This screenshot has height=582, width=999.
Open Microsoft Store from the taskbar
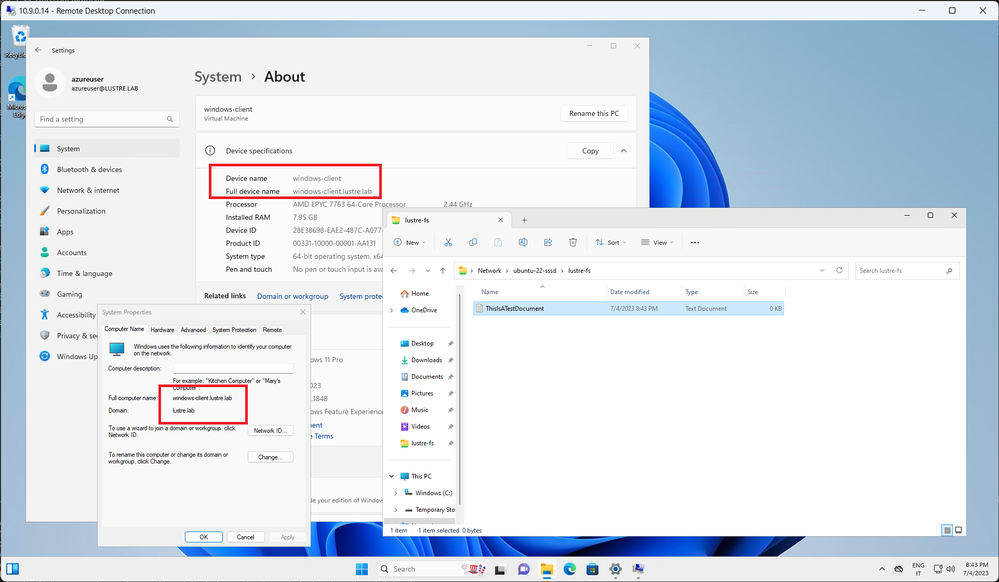pos(593,569)
